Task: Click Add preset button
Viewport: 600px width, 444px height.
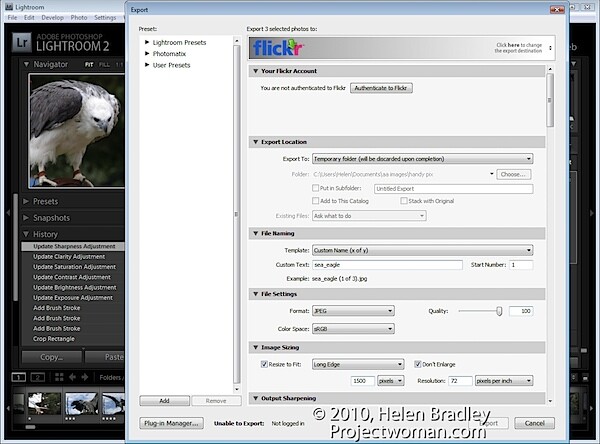Action: pos(165,401)
